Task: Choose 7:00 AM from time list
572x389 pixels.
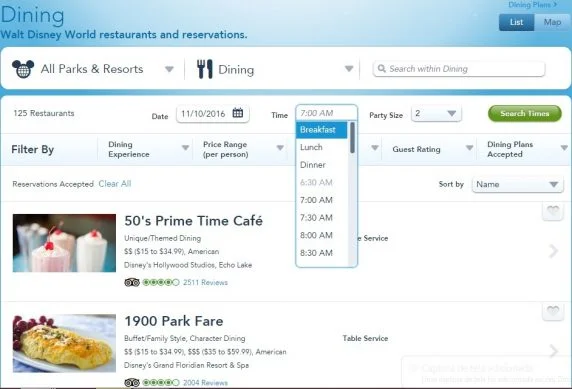Action: point(322,200)
